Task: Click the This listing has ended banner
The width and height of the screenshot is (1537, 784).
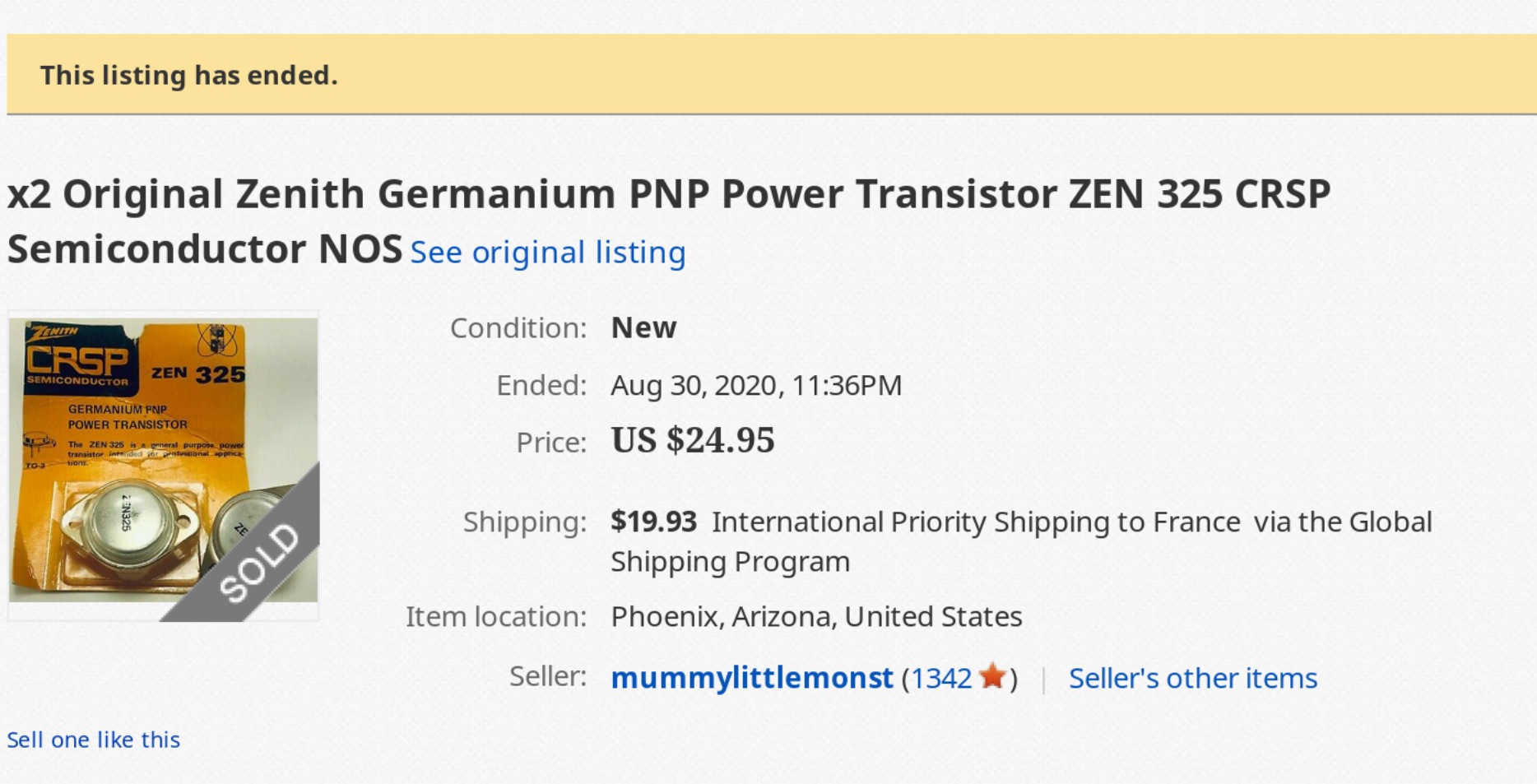Action: (771, 74)
